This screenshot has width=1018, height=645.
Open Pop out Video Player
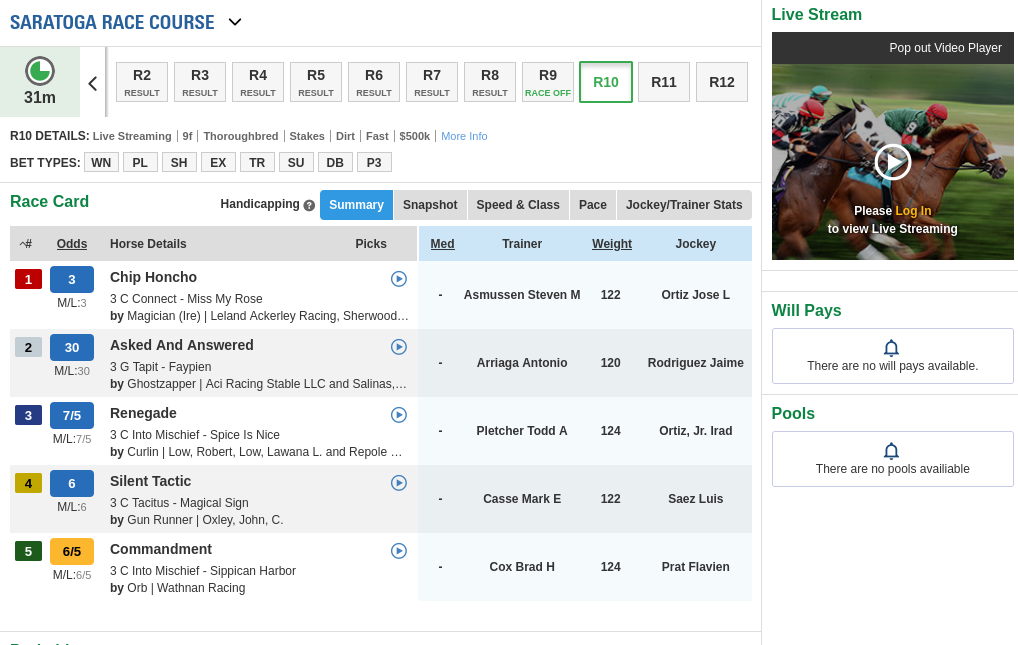pyautogui.click(x=945, y=48)
